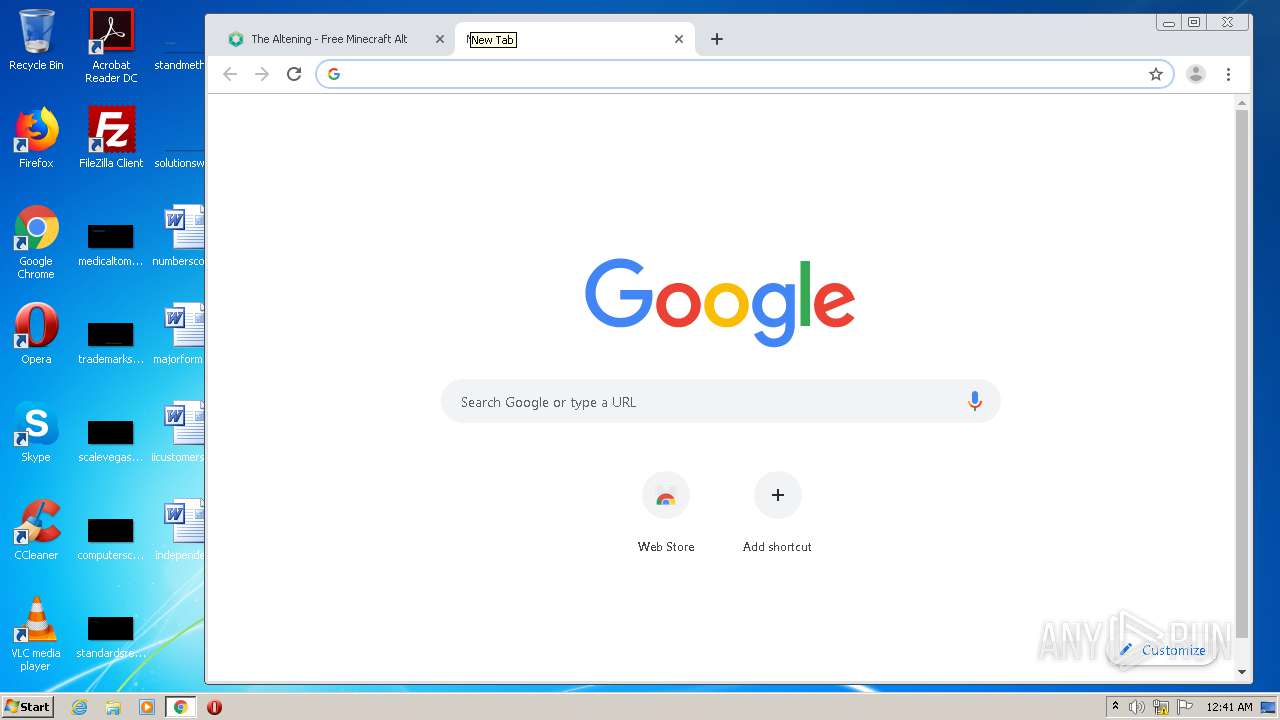Open Acrobat Reader DC desktop shortcut
This screenshot has width=1280, height=720.
(x=111, y=45)
